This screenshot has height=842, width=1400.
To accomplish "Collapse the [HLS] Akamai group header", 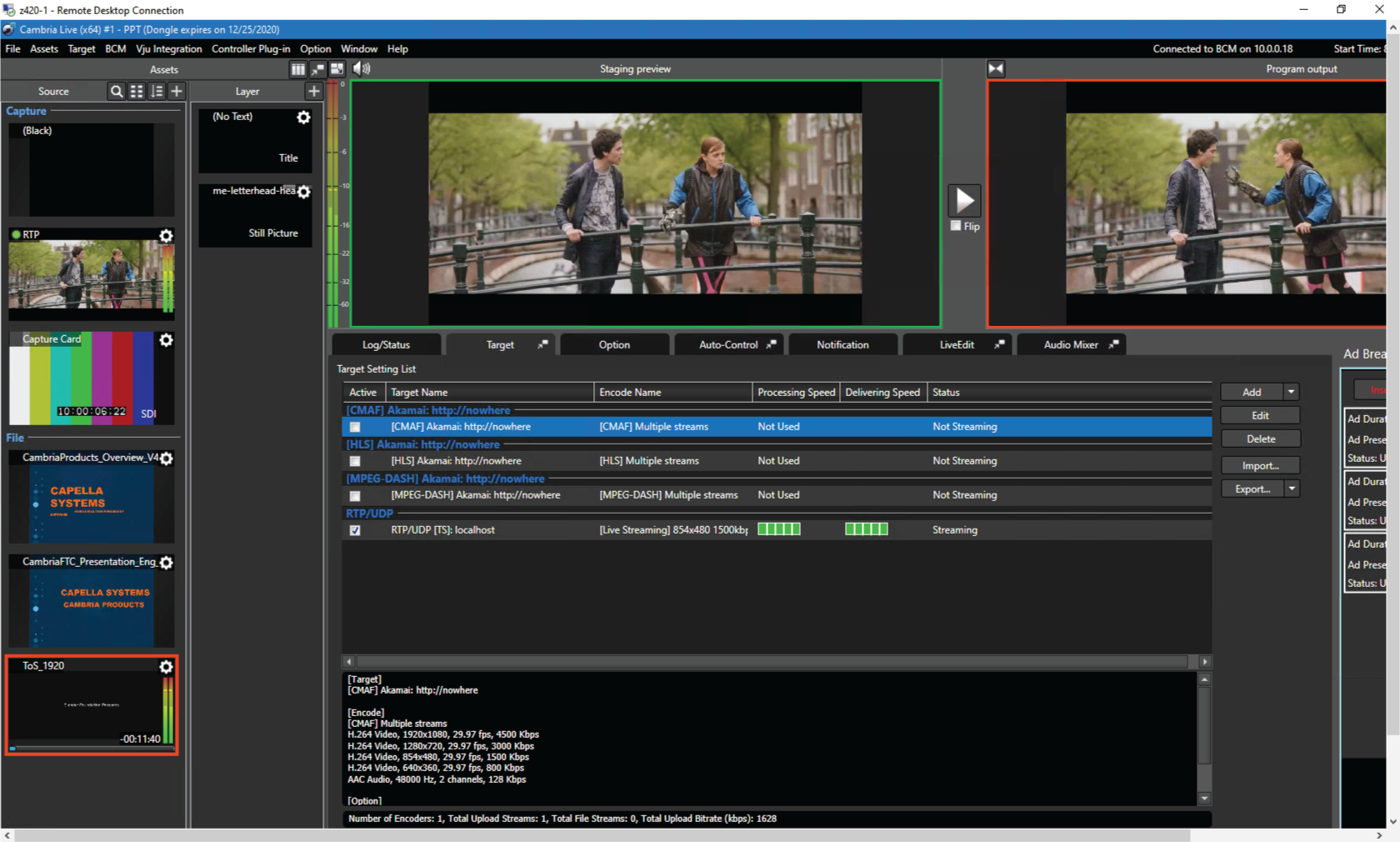I will pyautogui.click(x=423, y=444).
